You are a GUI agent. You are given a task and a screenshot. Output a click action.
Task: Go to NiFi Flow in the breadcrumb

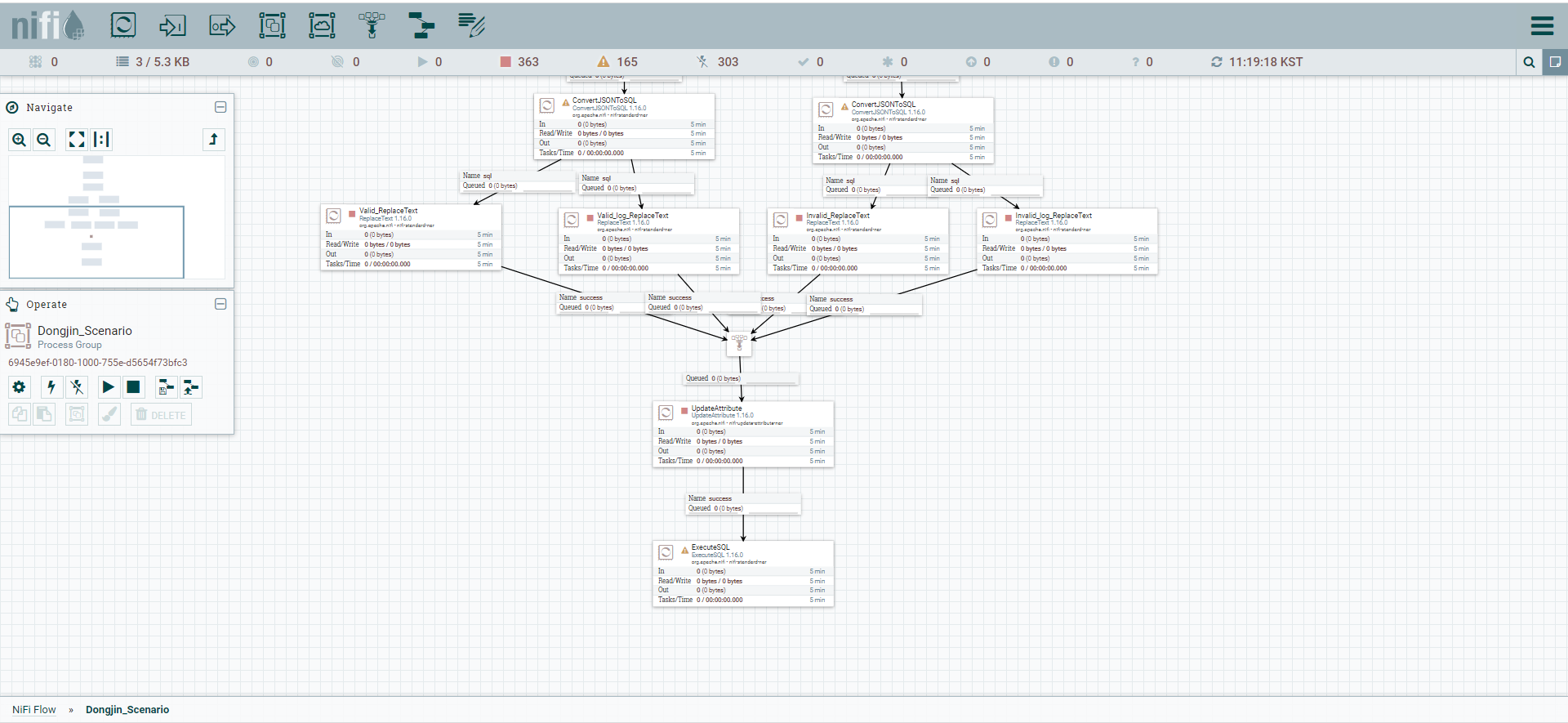(34, 709)
